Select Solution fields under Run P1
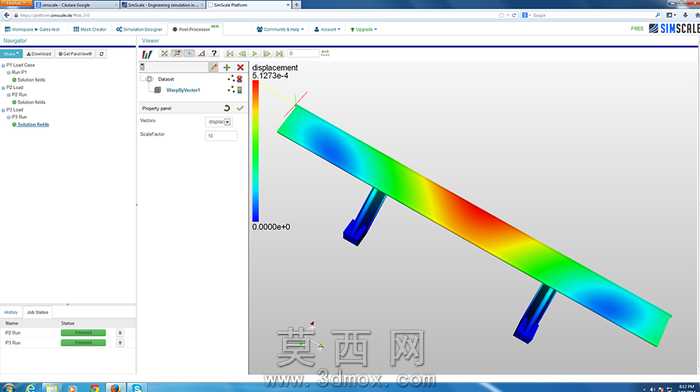The image size is (700, 392). 31,80
